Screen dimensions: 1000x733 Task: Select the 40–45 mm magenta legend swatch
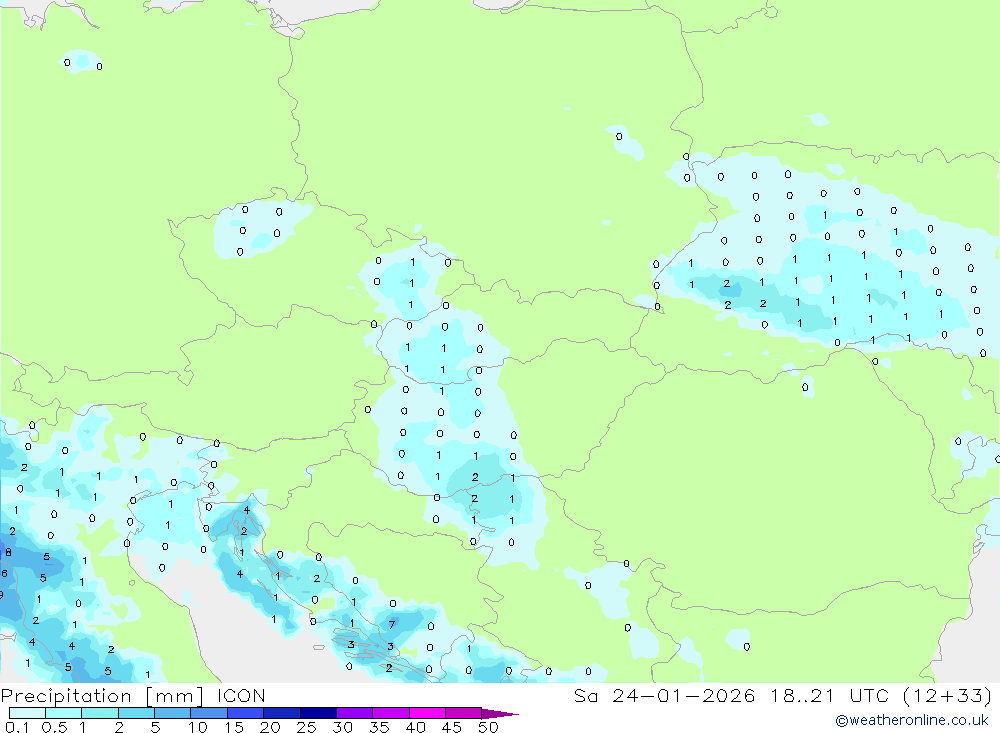[x=427, y=713]
